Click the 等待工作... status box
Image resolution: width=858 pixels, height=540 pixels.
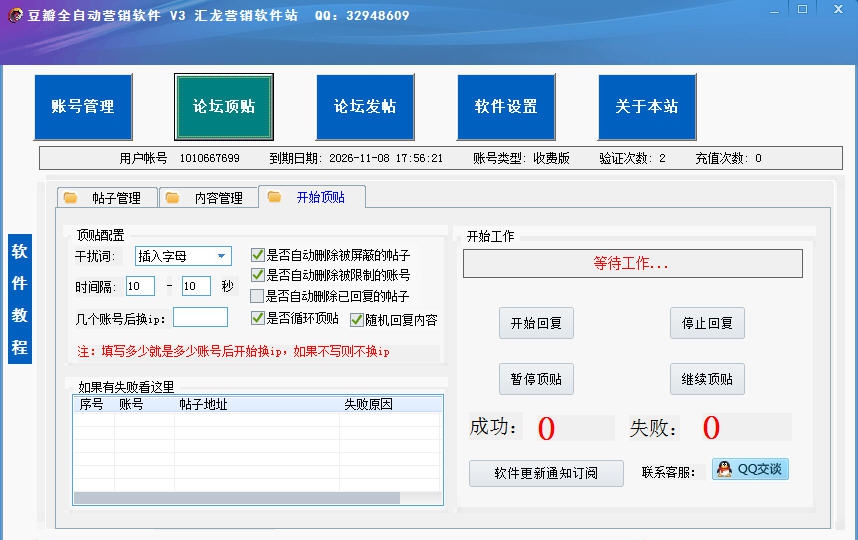(x=633, y=264)
